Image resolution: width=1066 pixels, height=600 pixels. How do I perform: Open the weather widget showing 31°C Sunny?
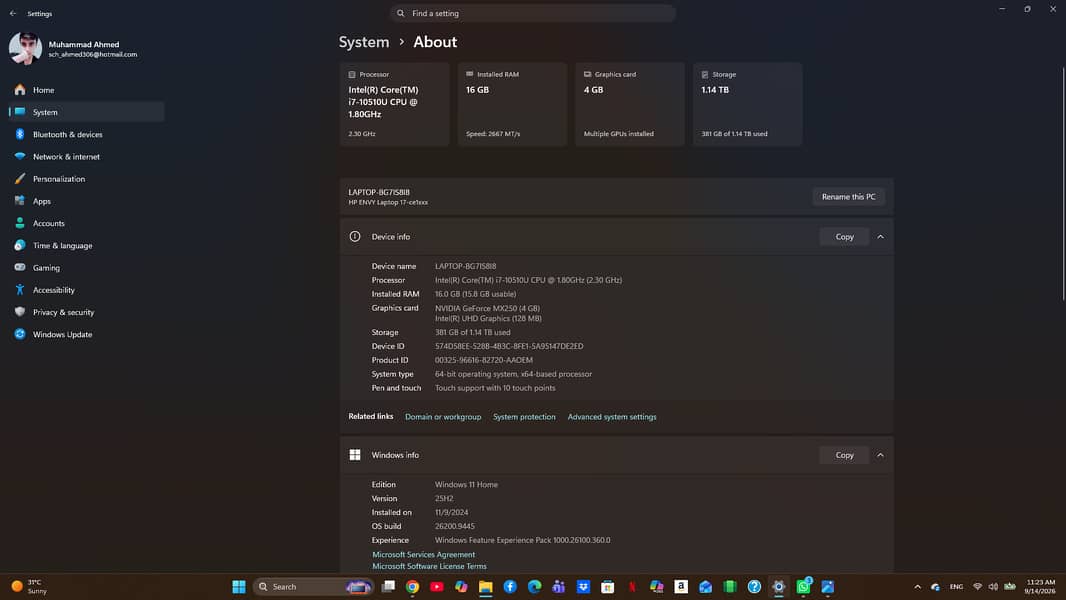tap(29, 586)
